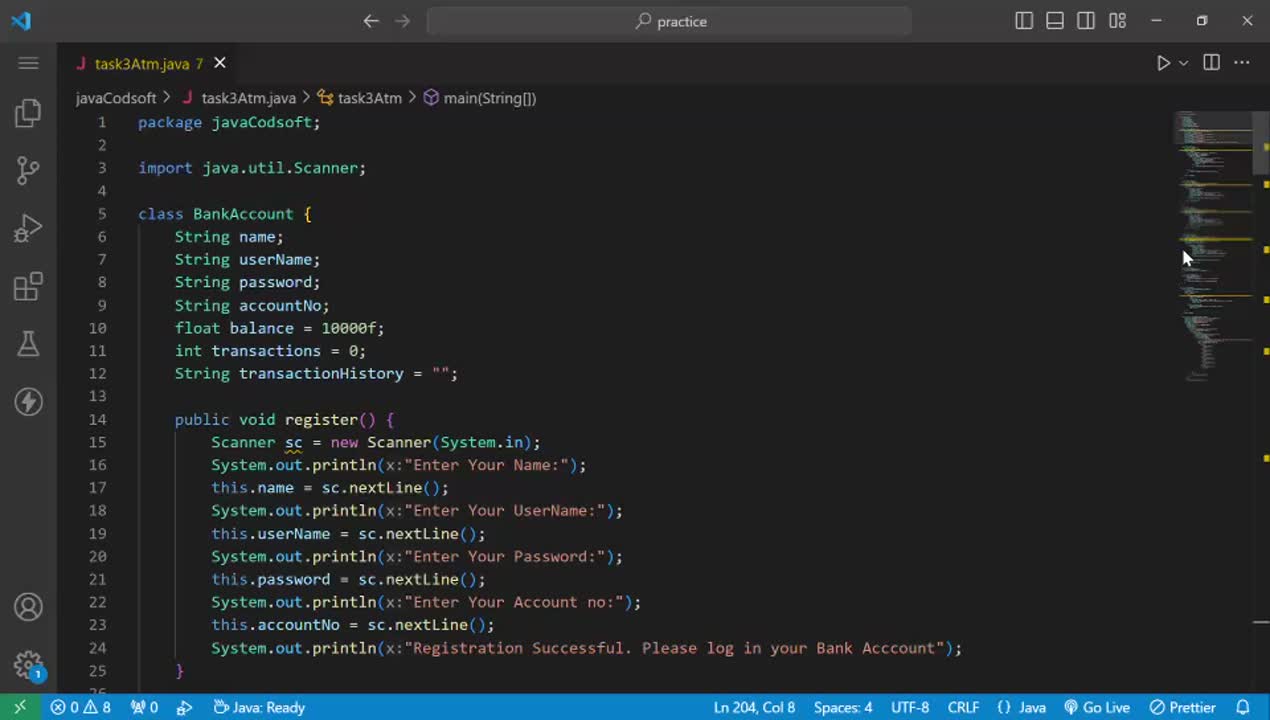Image resolution: width=1270 pixels, height=720 pixels.
Task: Open the Manage settings gear
Action: (x=28, y=664)
